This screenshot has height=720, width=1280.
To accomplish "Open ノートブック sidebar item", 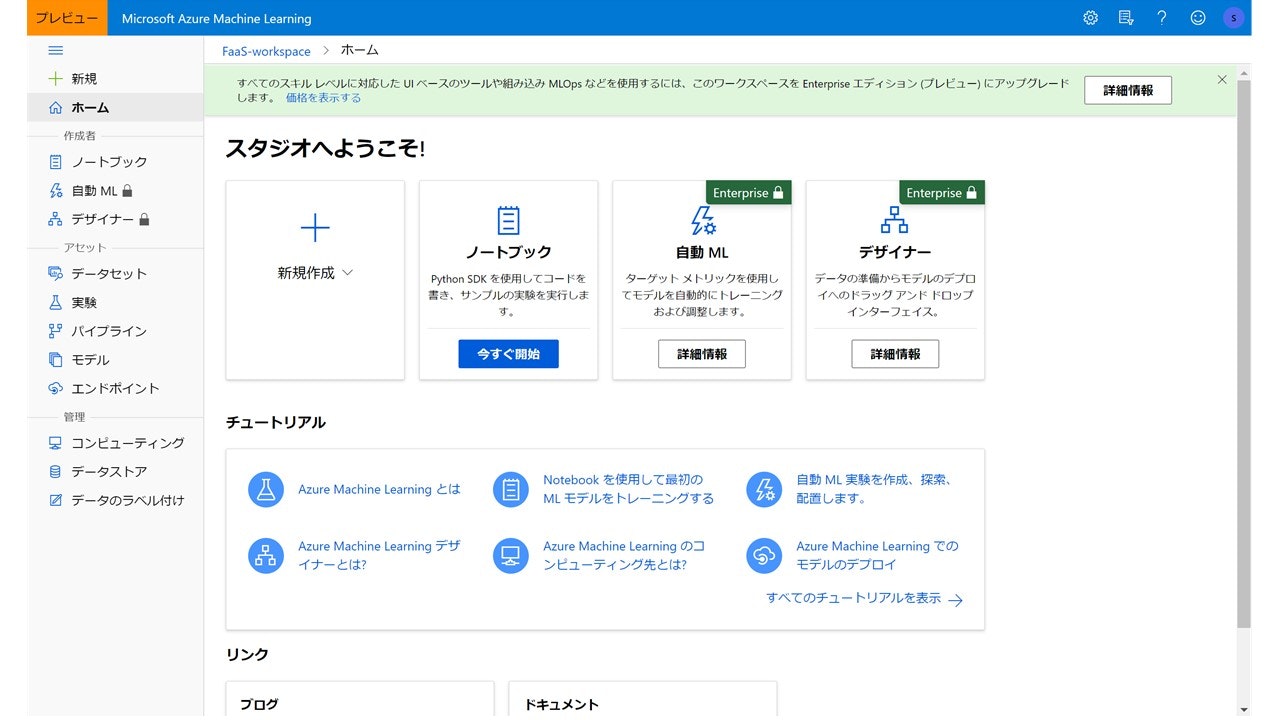I will (115, 161).
